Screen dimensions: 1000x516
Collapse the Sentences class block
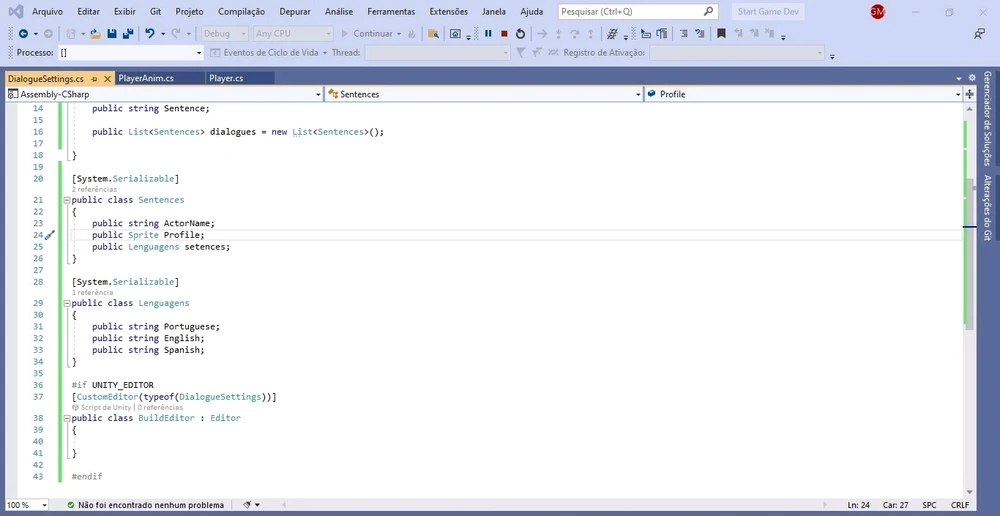pos(65,200)
